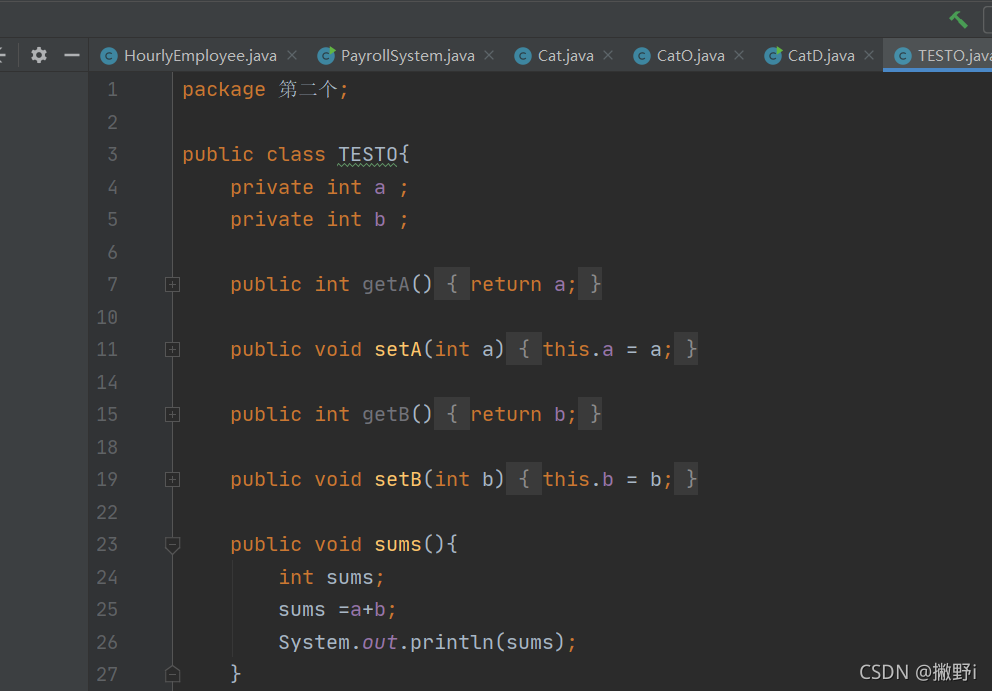Click the green hammer Build icon
The image size is (992, 691).
pos(958,20)
